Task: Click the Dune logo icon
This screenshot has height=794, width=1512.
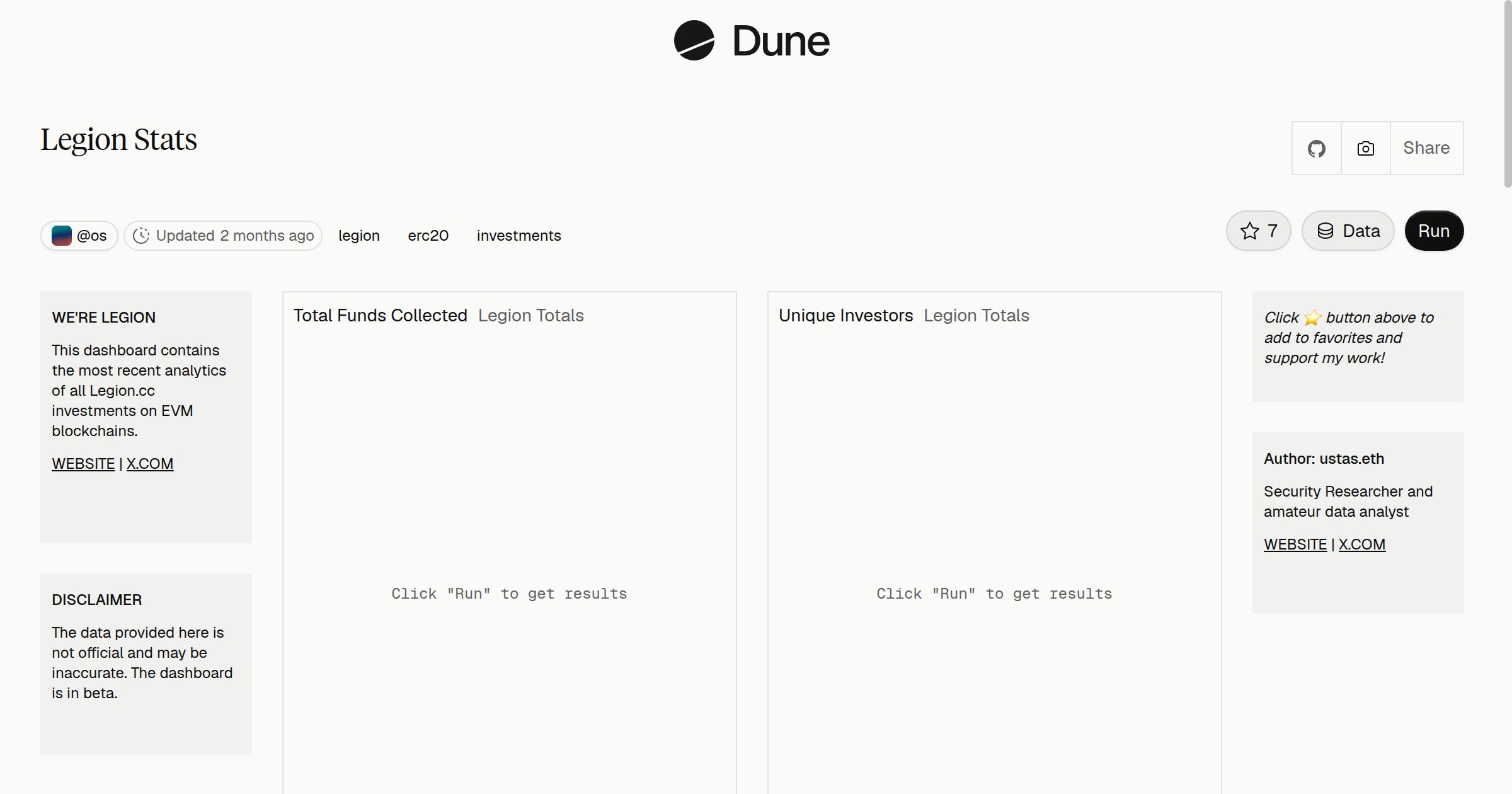Action: click(x=694, y=40)
